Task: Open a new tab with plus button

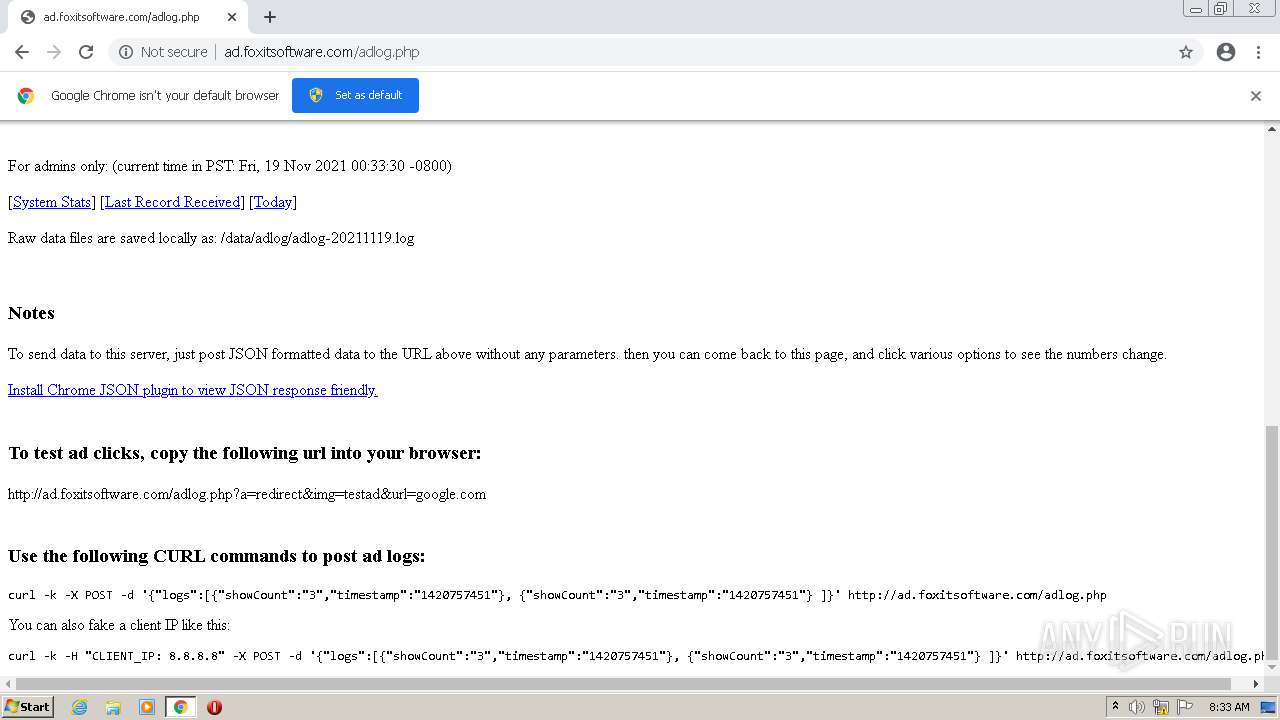Action: [270, 17]
